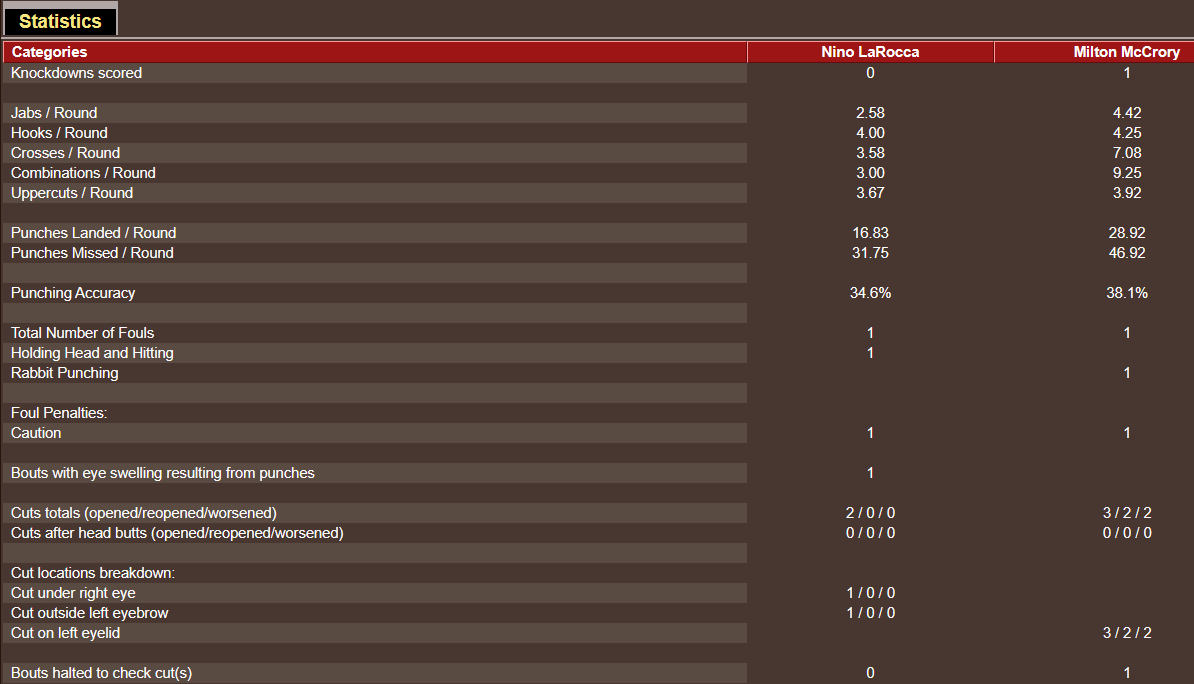Click LaRocca's head butt cuts 0 / 0 / 0
The width and height of the screenshot is (1194, 684).
point(870,533)
